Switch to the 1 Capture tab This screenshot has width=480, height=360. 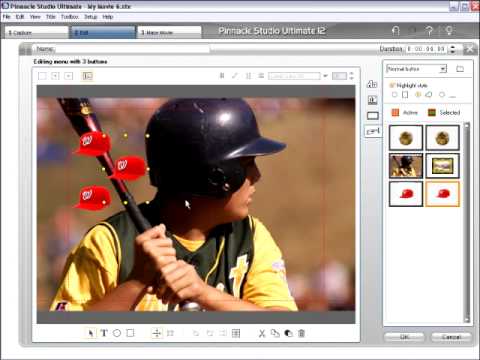(36, 32)
